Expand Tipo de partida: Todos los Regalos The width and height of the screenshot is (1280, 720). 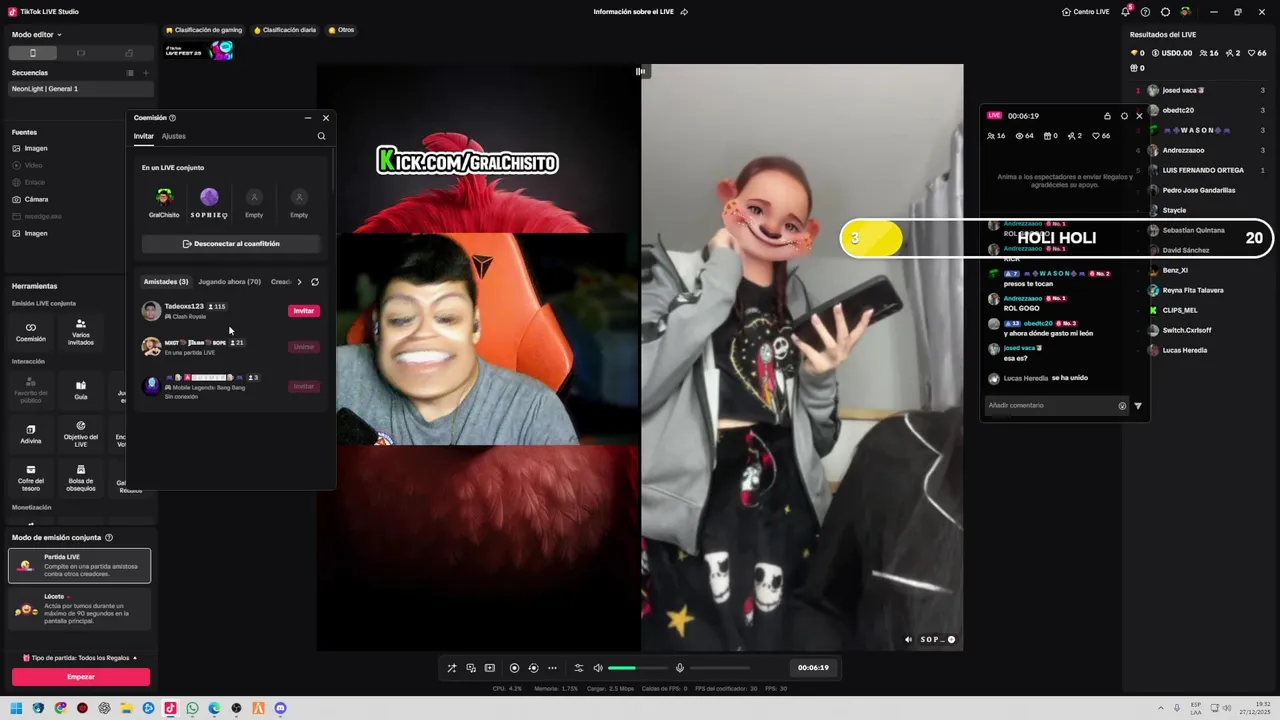[80, 658]
